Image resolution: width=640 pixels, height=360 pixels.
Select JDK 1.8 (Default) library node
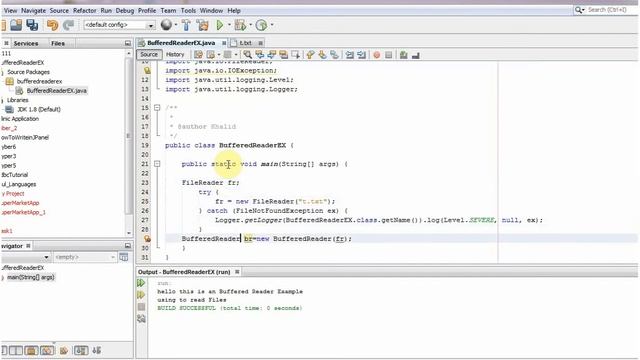pyautogui.click(x=39, y=109)
